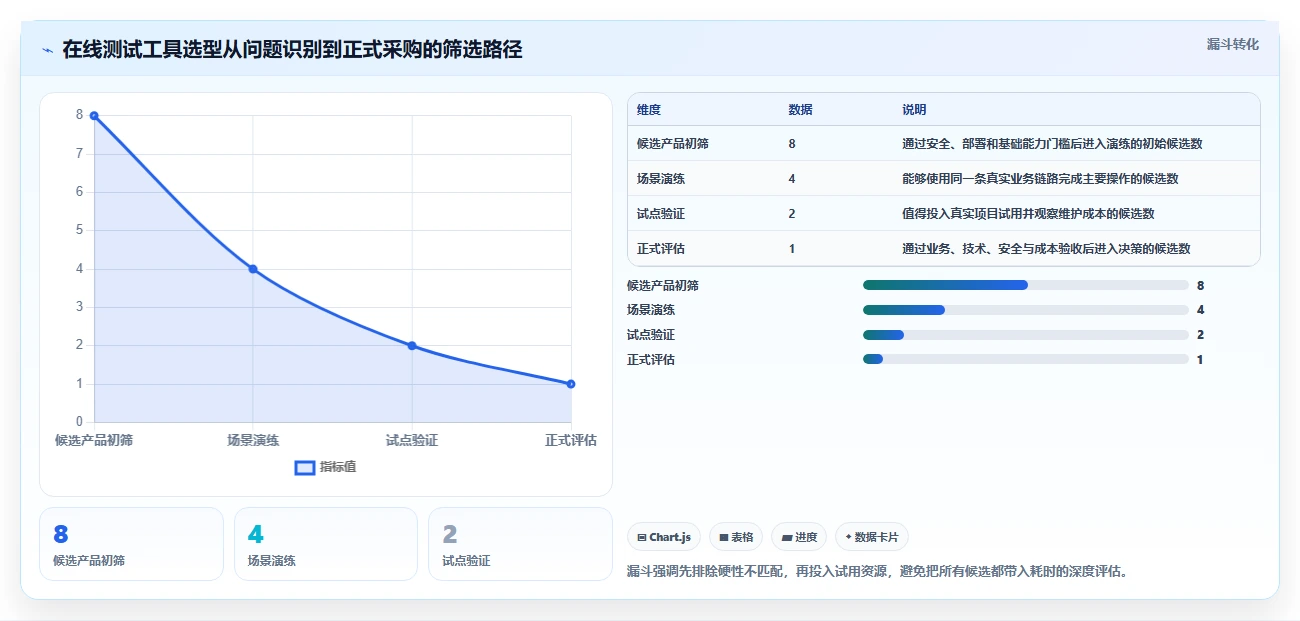
Task: Click the chart data point at value 8
Action: [x=94, y=116]
